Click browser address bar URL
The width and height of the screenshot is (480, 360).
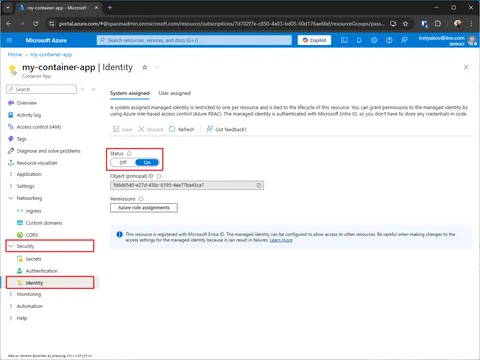222,24
